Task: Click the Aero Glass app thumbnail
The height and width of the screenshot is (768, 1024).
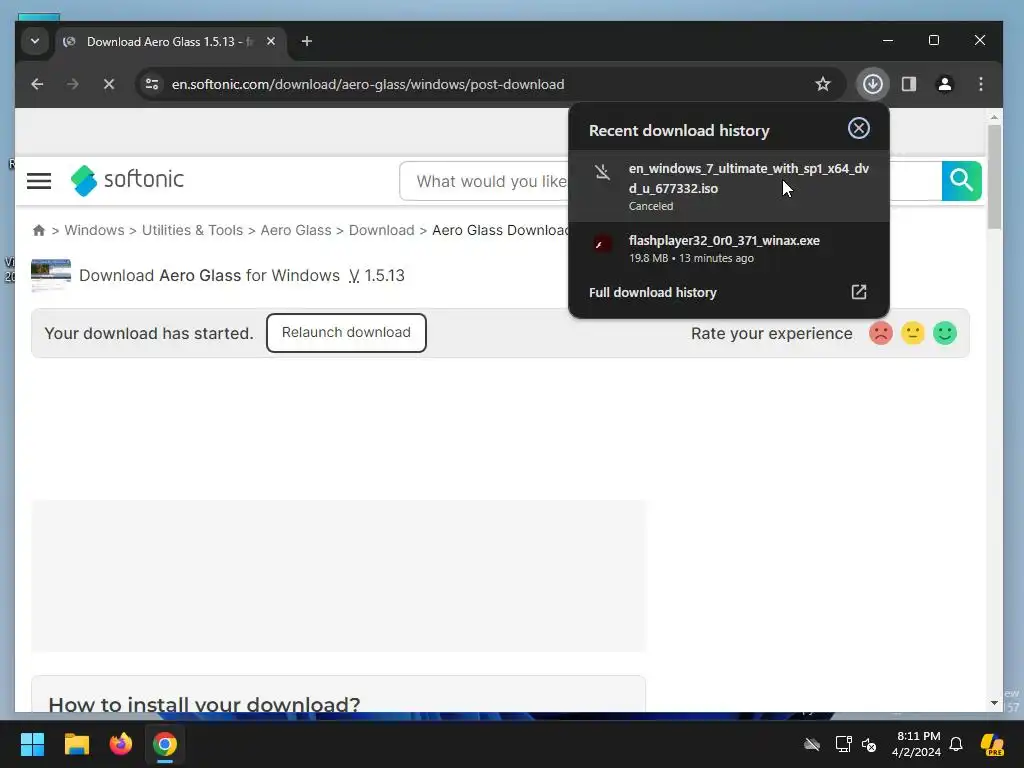Action: pyautogui.click(x=50, y=275)
